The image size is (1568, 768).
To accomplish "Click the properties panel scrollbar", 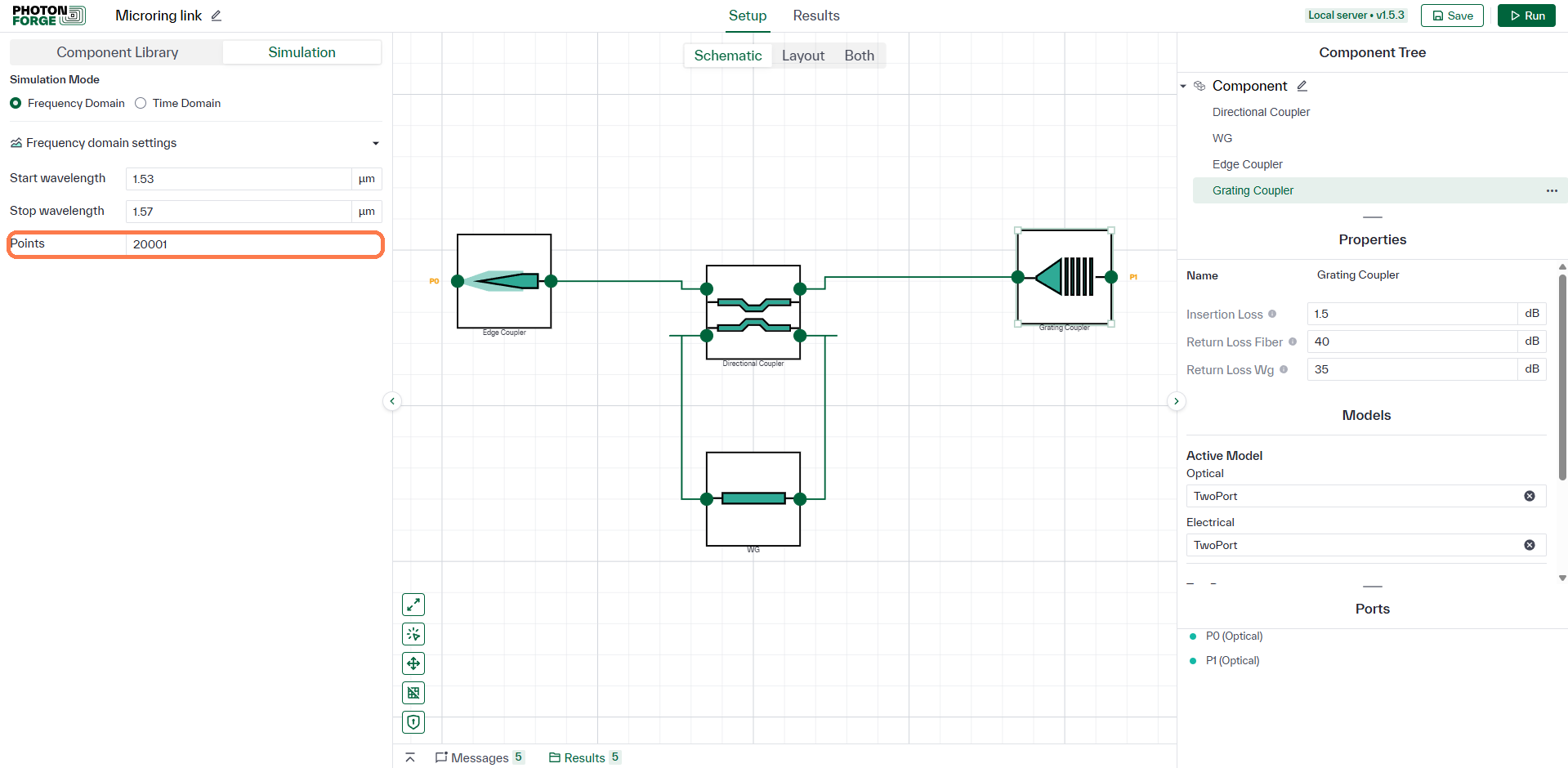I will click(1562, 377).
